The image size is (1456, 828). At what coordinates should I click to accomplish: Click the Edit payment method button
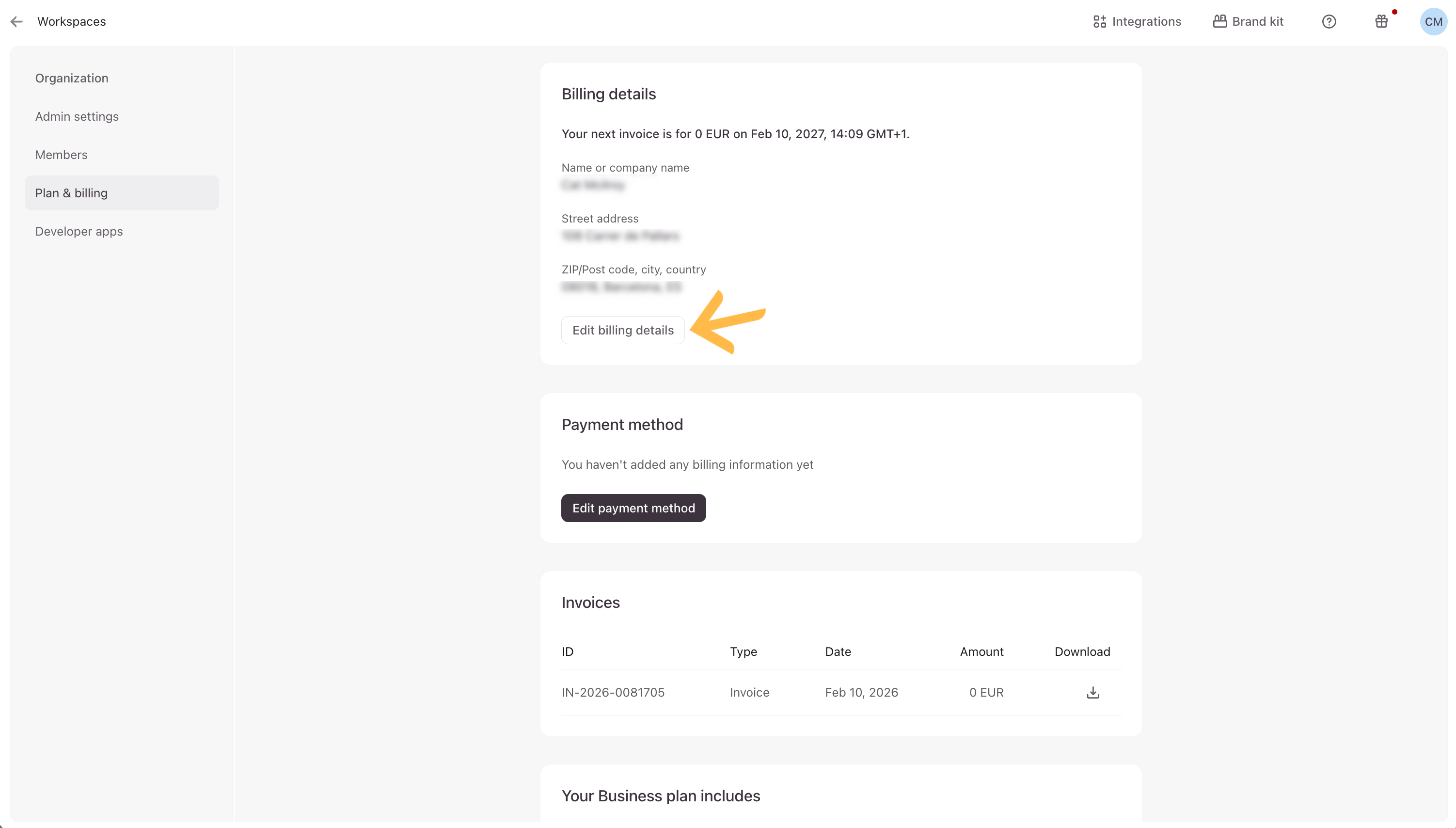click(x=633, y=508)
